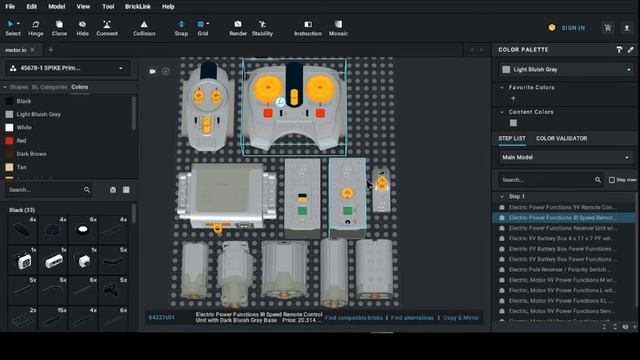Toggle the Grid option

203,28
